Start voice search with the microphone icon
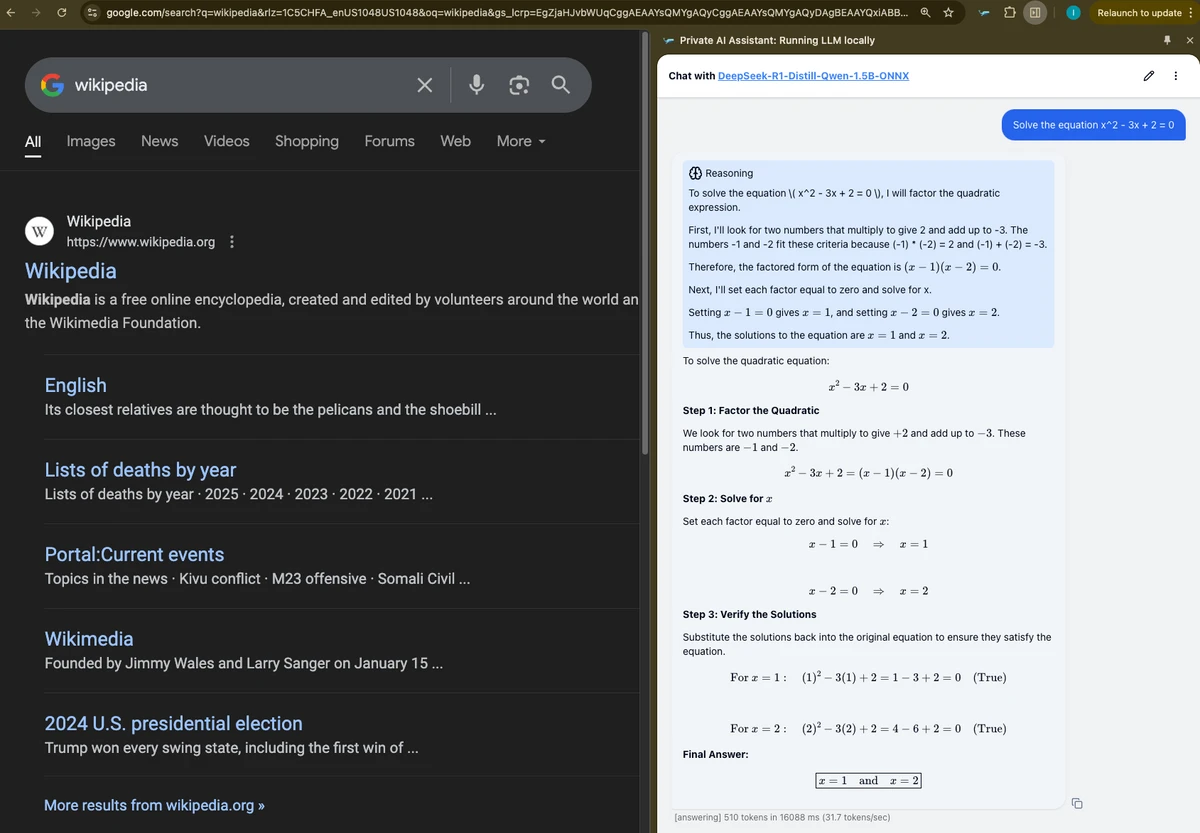 (477, 85)
